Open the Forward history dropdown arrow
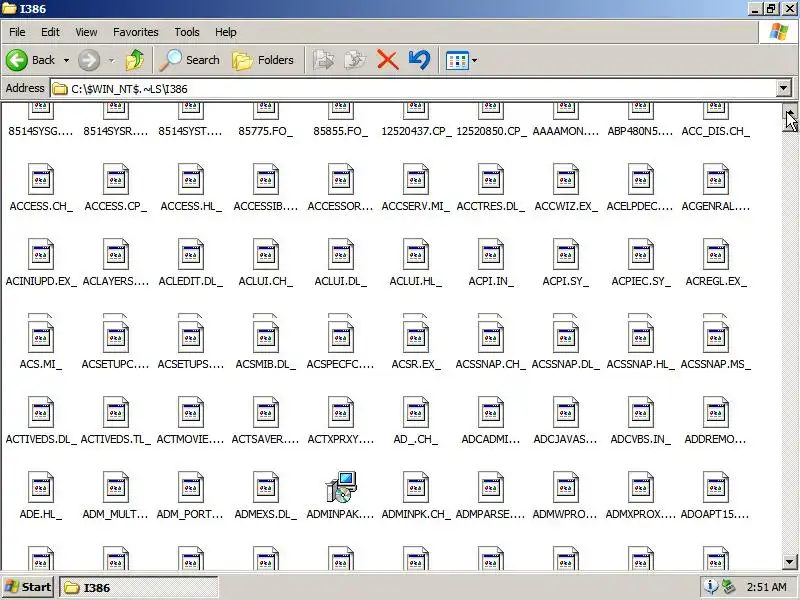Viewport: 800px width, 600px height. coord(111,60)
